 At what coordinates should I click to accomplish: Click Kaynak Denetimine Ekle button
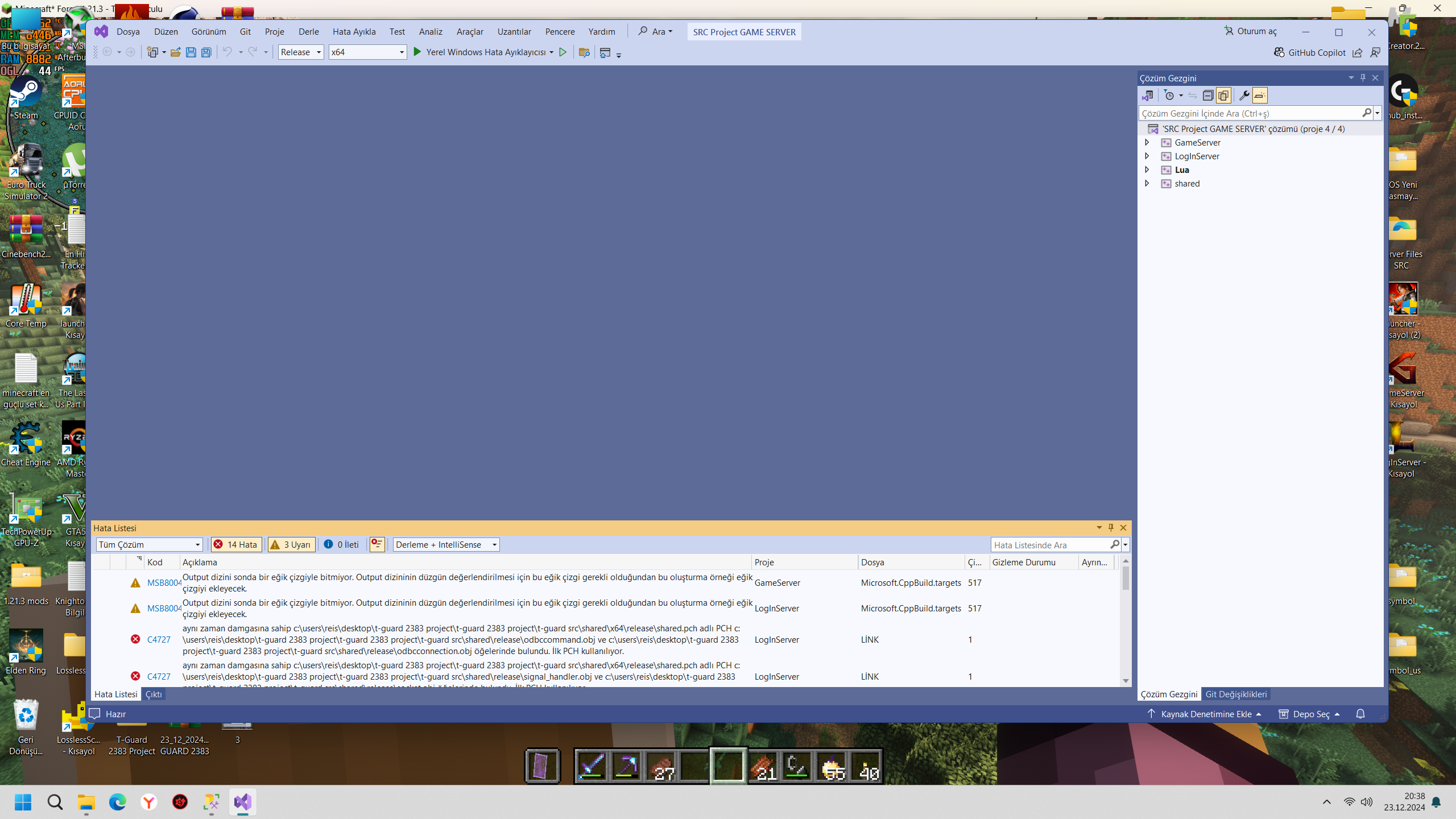click(x=1204, y=714)
